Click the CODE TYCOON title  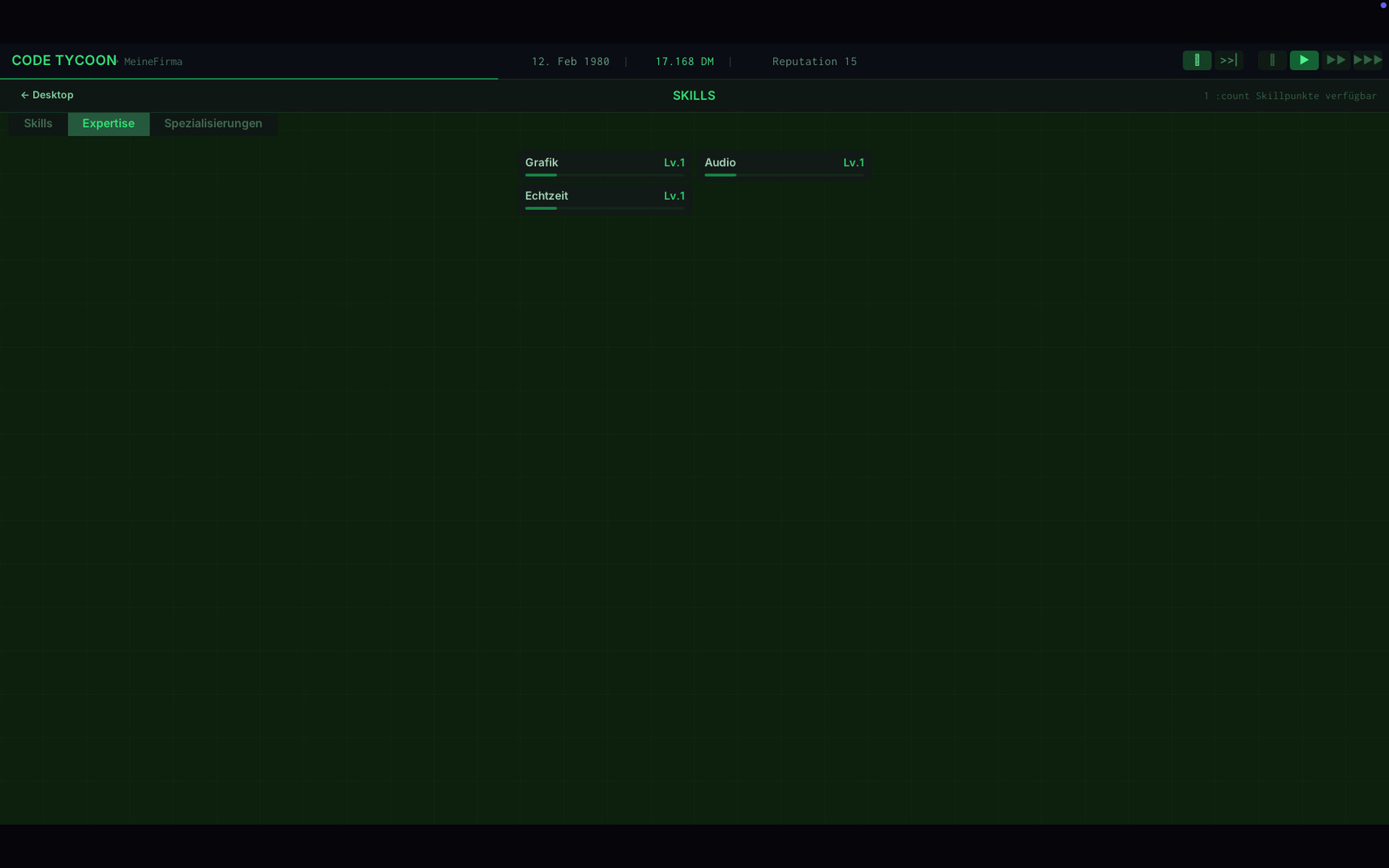click(64, 60)
